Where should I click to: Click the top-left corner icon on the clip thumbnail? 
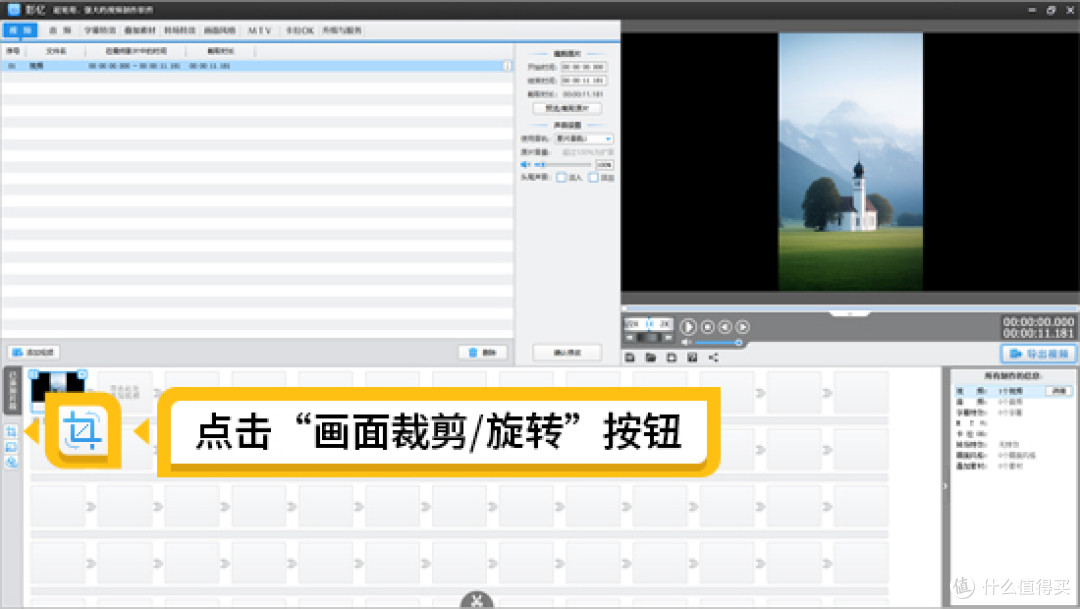pyautogui.click(x=34, y=374)
